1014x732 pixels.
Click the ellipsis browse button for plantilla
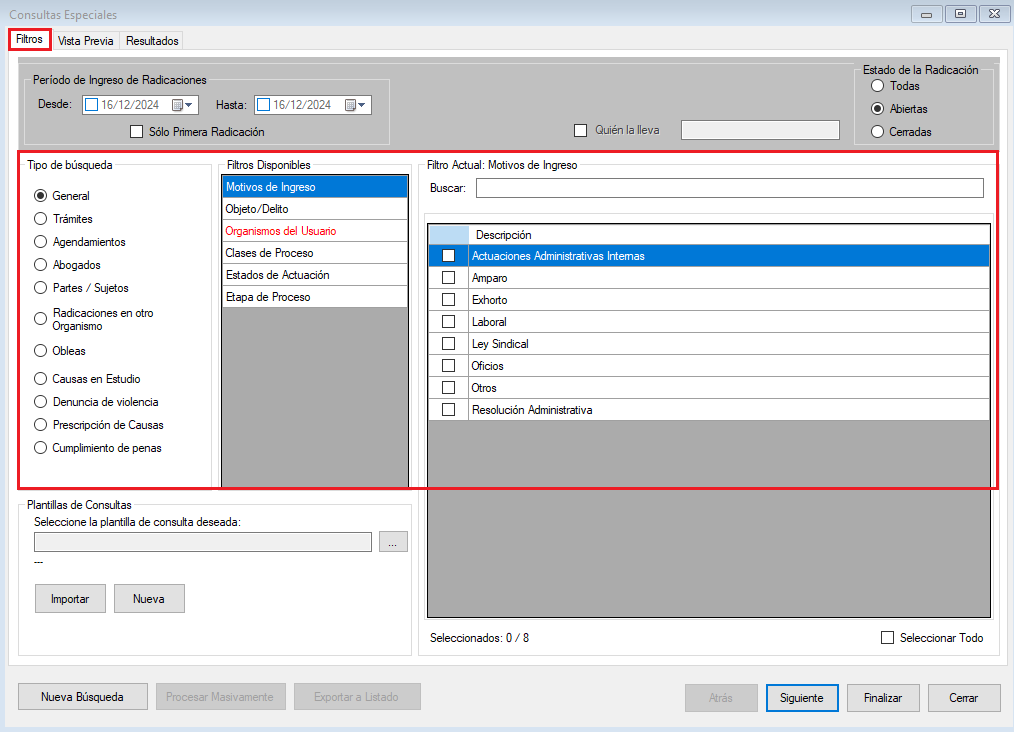pos(393,542)
